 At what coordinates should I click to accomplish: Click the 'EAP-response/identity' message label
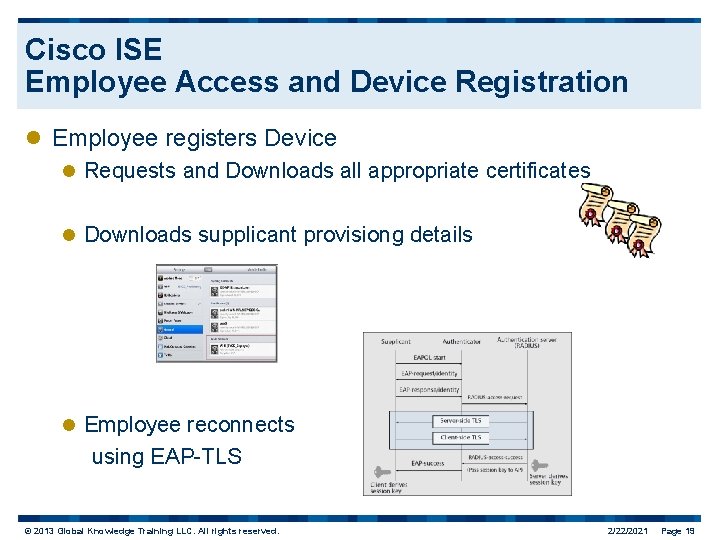(x=429, y=390)
